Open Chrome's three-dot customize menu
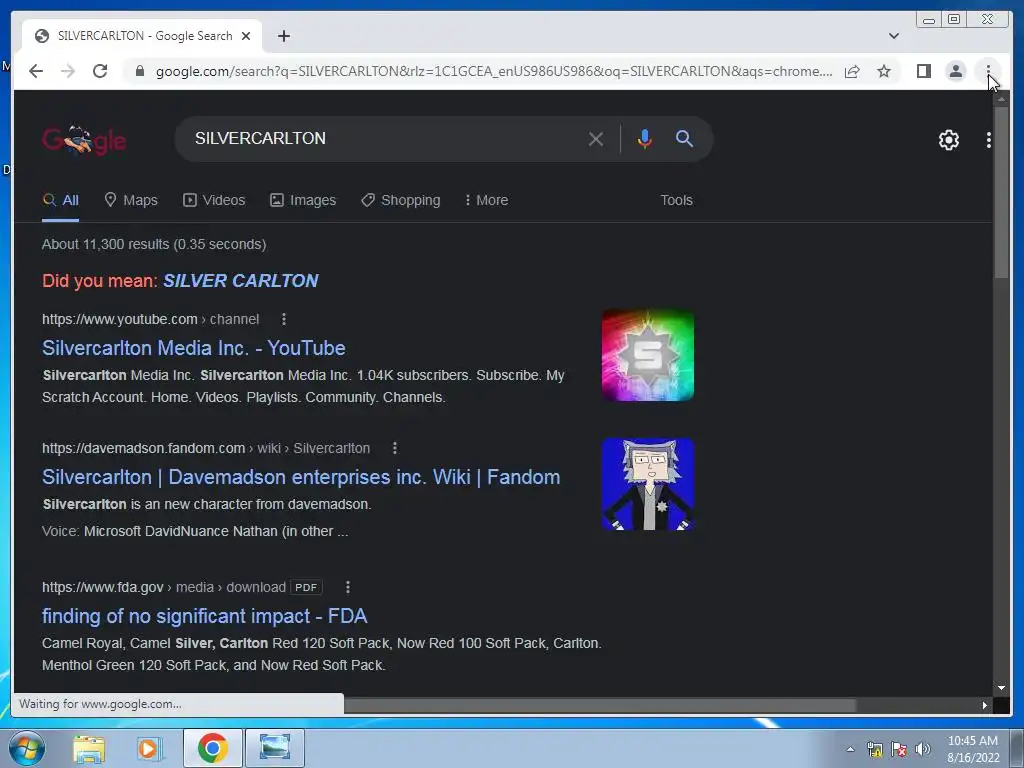Screen dimensions: 1024x768 [x=988, y=71]
